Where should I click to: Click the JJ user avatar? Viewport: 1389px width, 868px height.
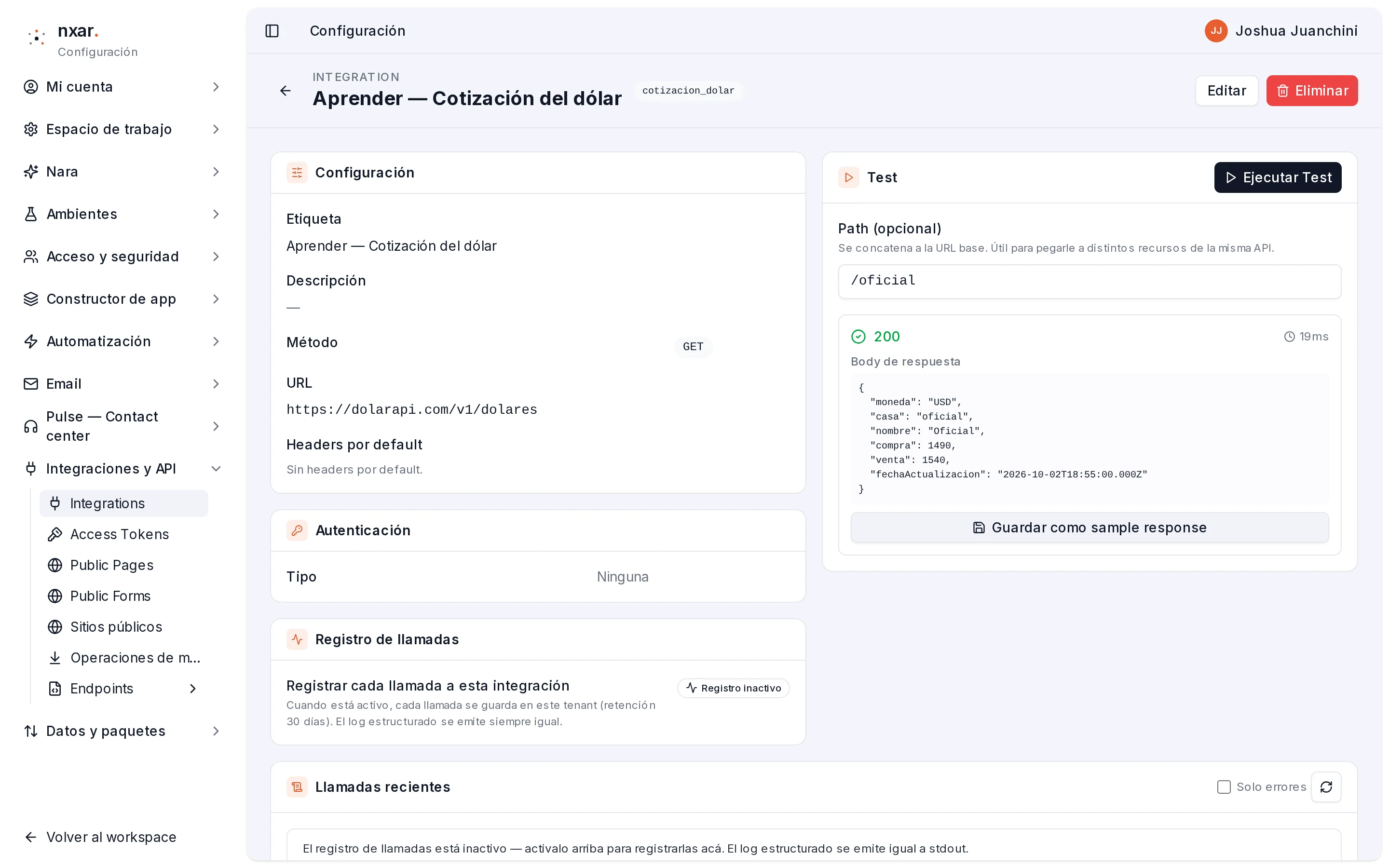tap(1216, 31)
